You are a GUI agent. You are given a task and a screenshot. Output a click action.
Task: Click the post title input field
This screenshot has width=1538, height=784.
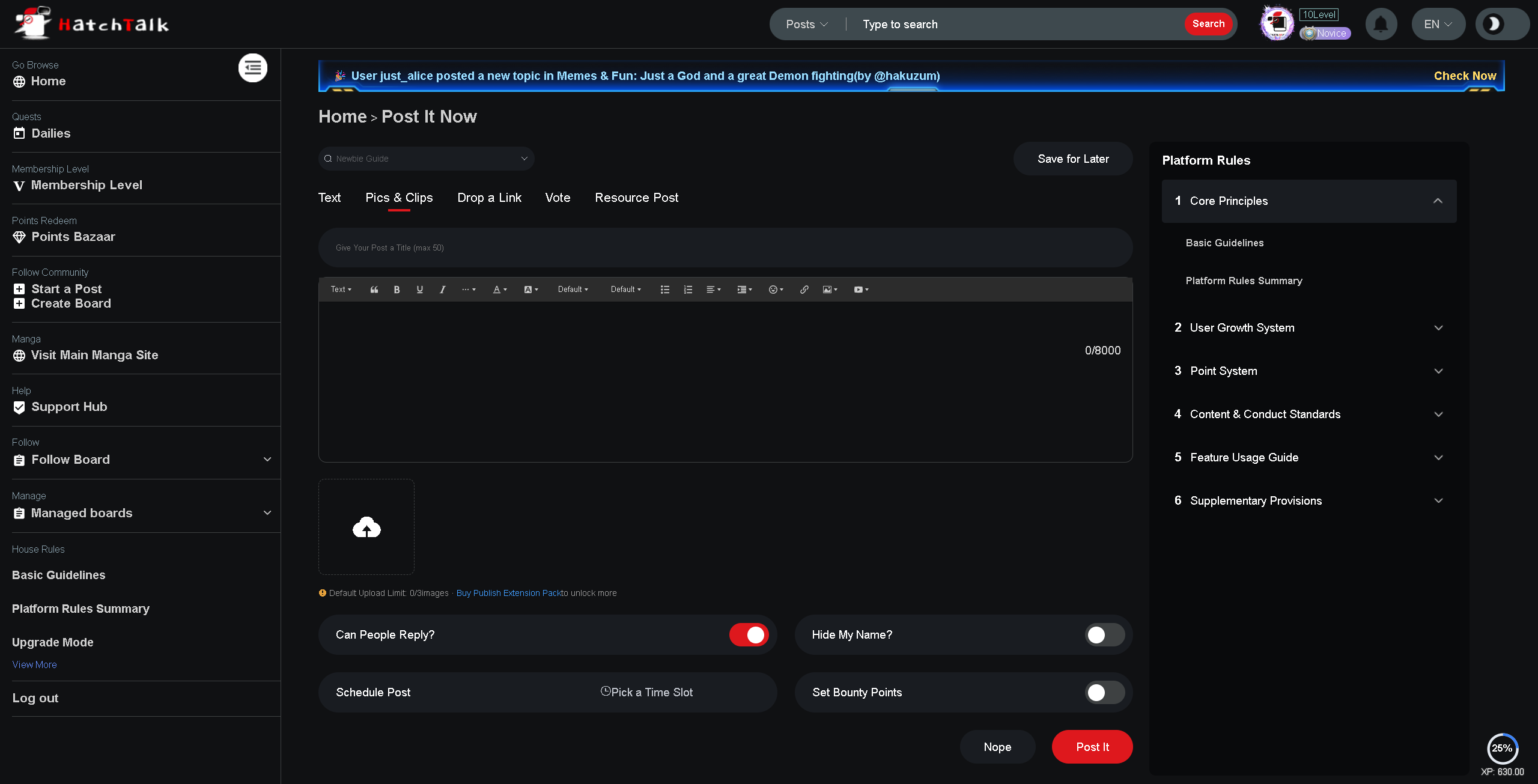point(725,248)
